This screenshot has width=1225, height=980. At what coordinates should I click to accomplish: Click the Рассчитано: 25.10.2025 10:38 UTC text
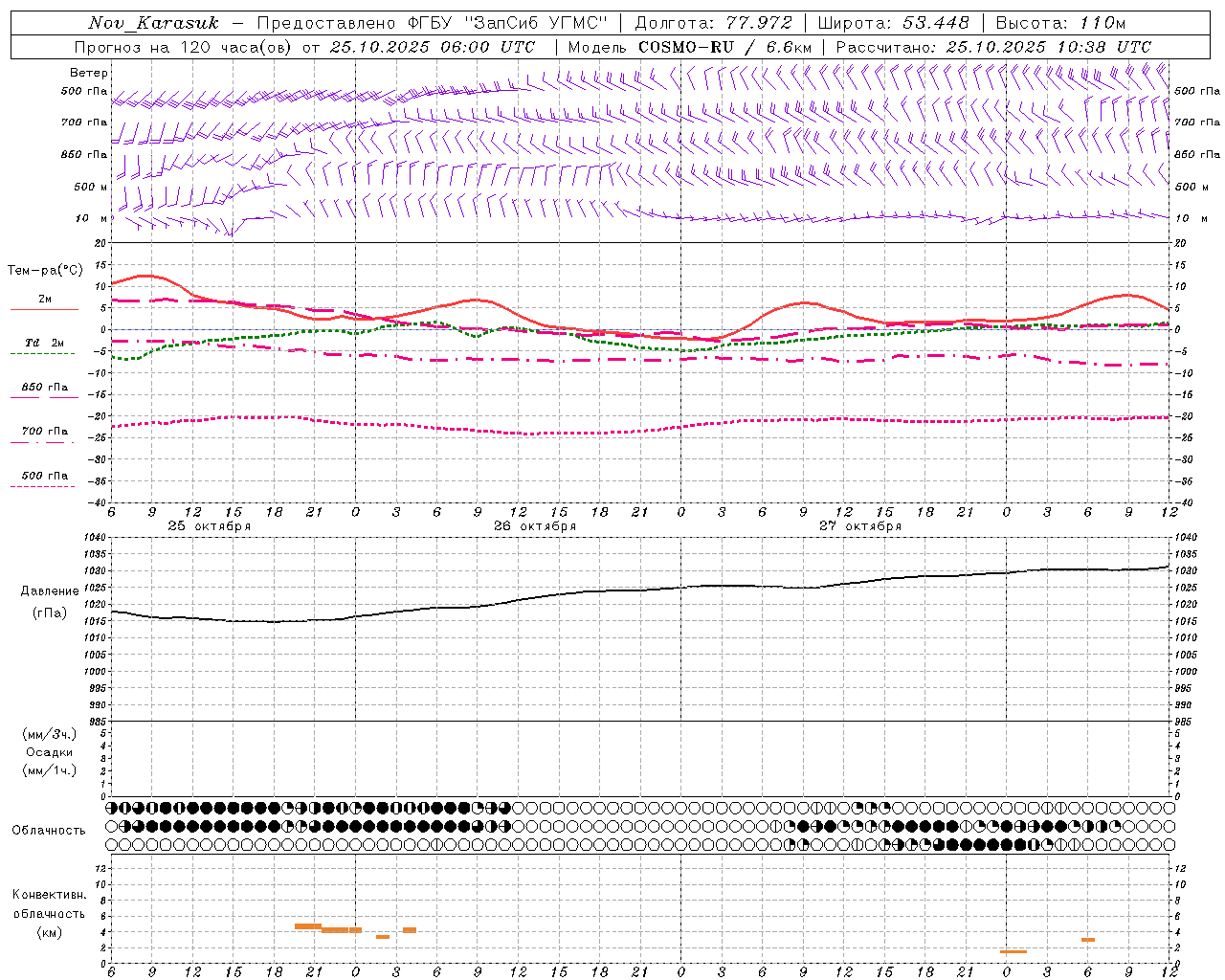(993, 47)
